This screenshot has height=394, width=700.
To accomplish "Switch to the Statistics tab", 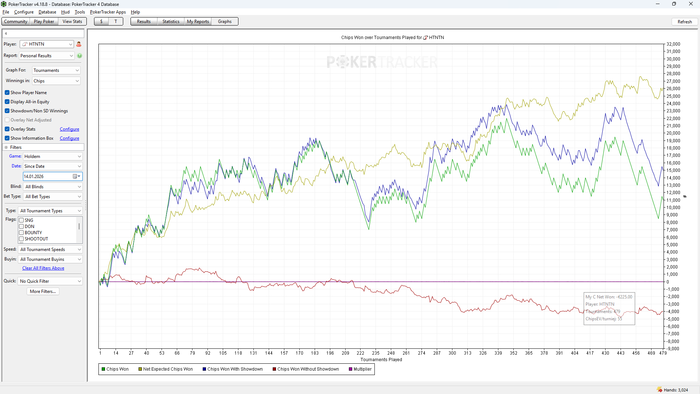I will pyautogui.click(x=171, y=21).
